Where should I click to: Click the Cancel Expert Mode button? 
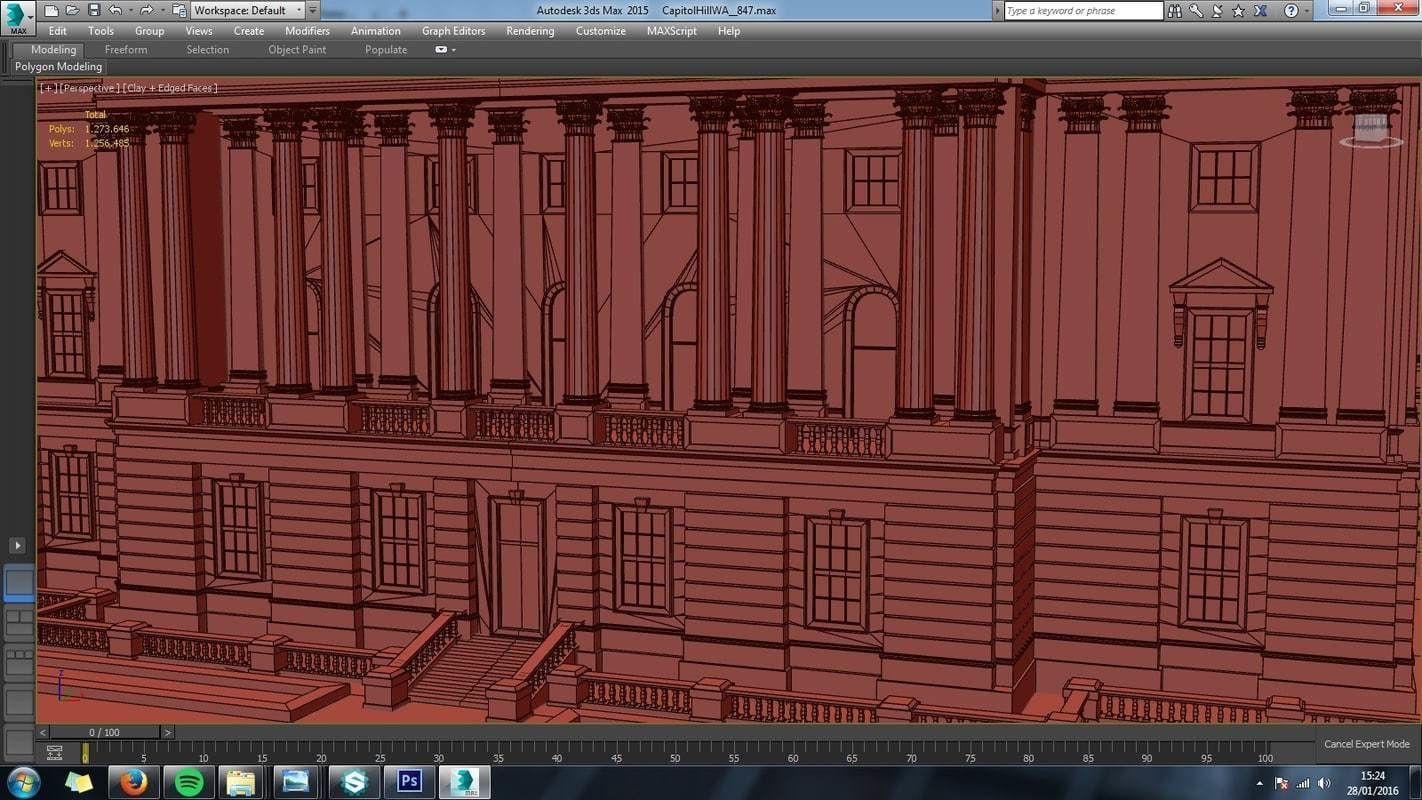pos(1367,744)
